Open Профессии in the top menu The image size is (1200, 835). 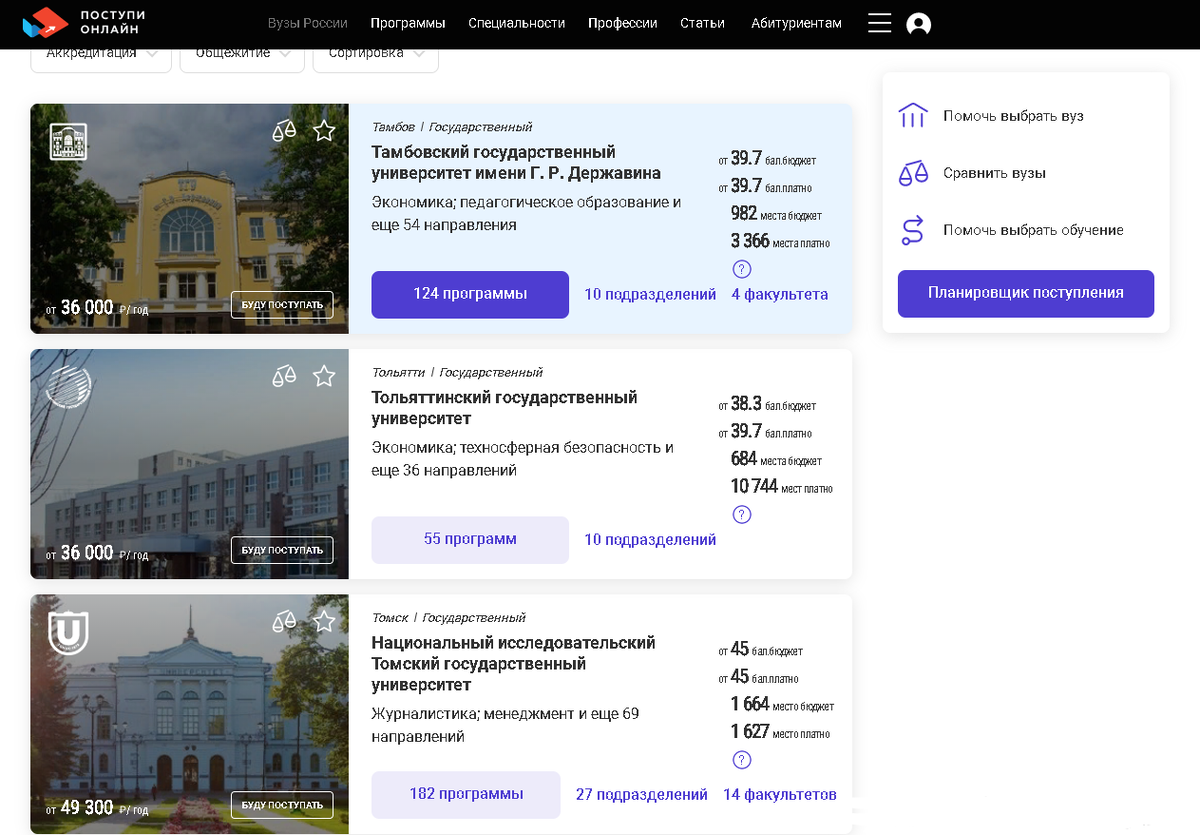(x=623, y=23)
